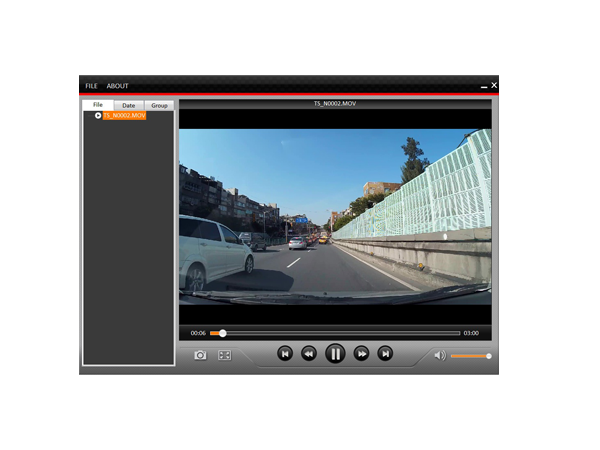Mute audio via speaker icon
Viewport: 600px width, 450px height.
(440, 355)
